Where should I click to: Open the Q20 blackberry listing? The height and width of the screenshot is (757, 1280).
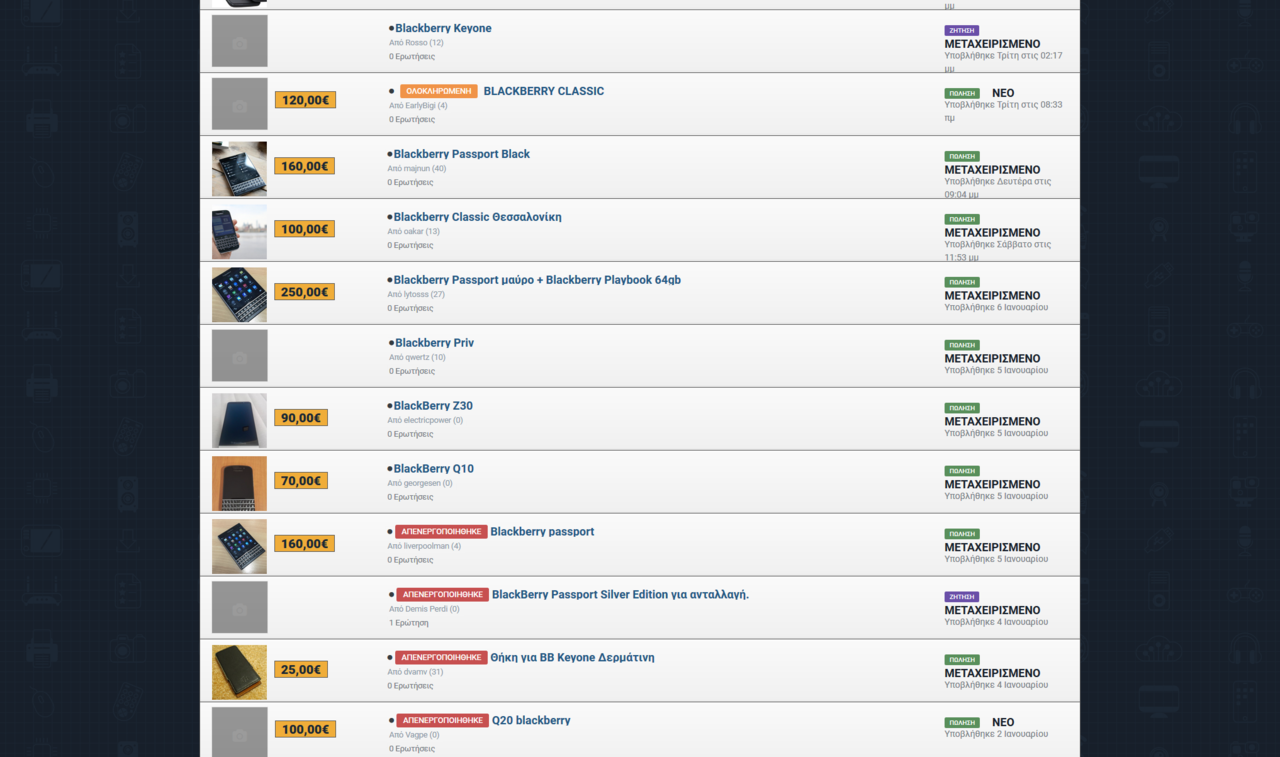[x=531, y=721]
